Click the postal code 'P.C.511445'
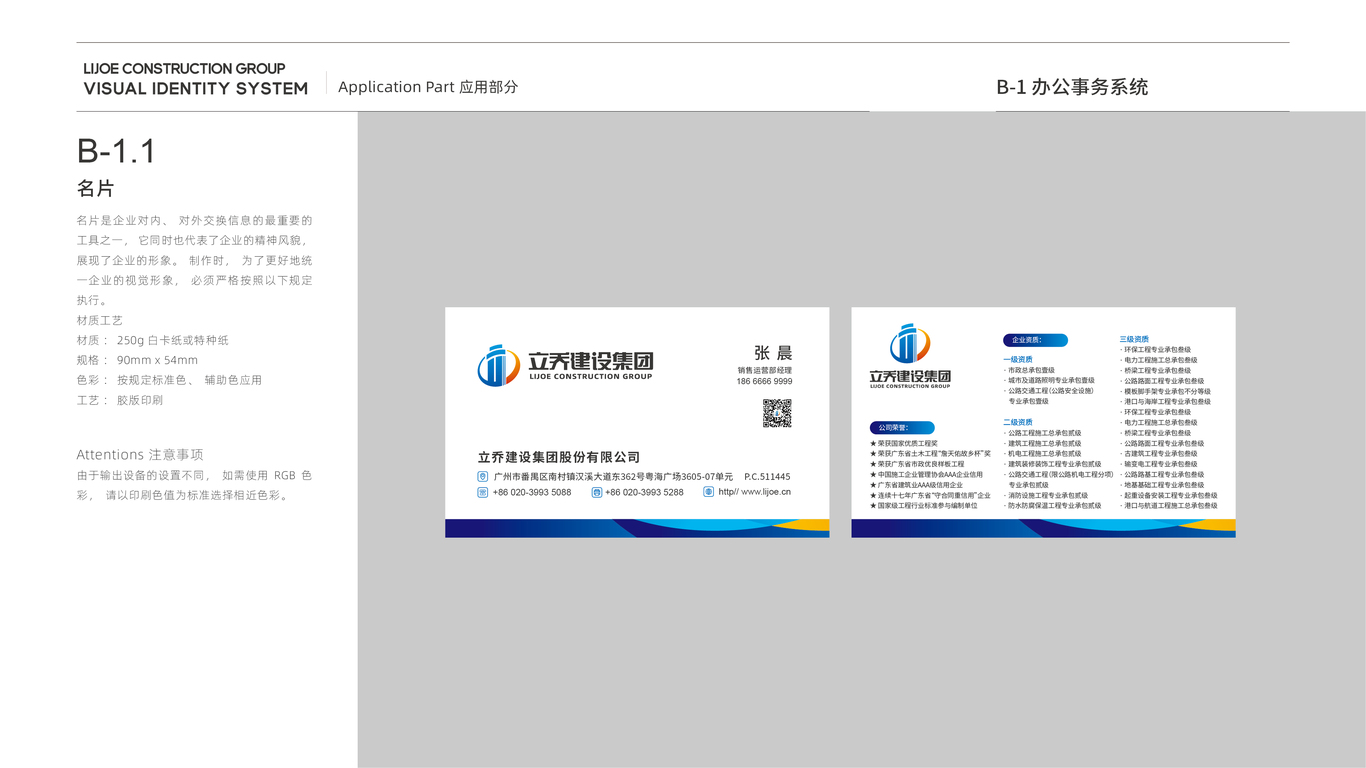 pyautogui.click(x=767, y=477)
